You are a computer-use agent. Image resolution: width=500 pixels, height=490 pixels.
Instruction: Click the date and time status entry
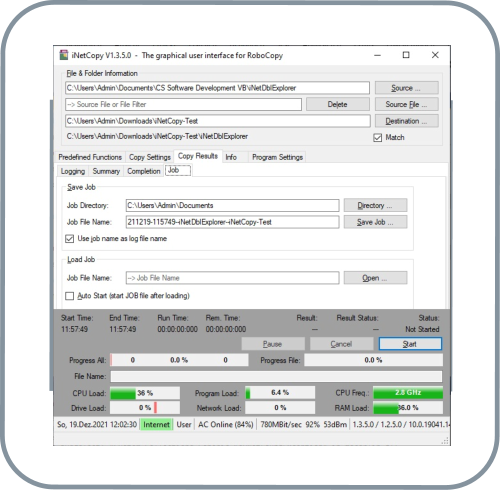(97, 425)
